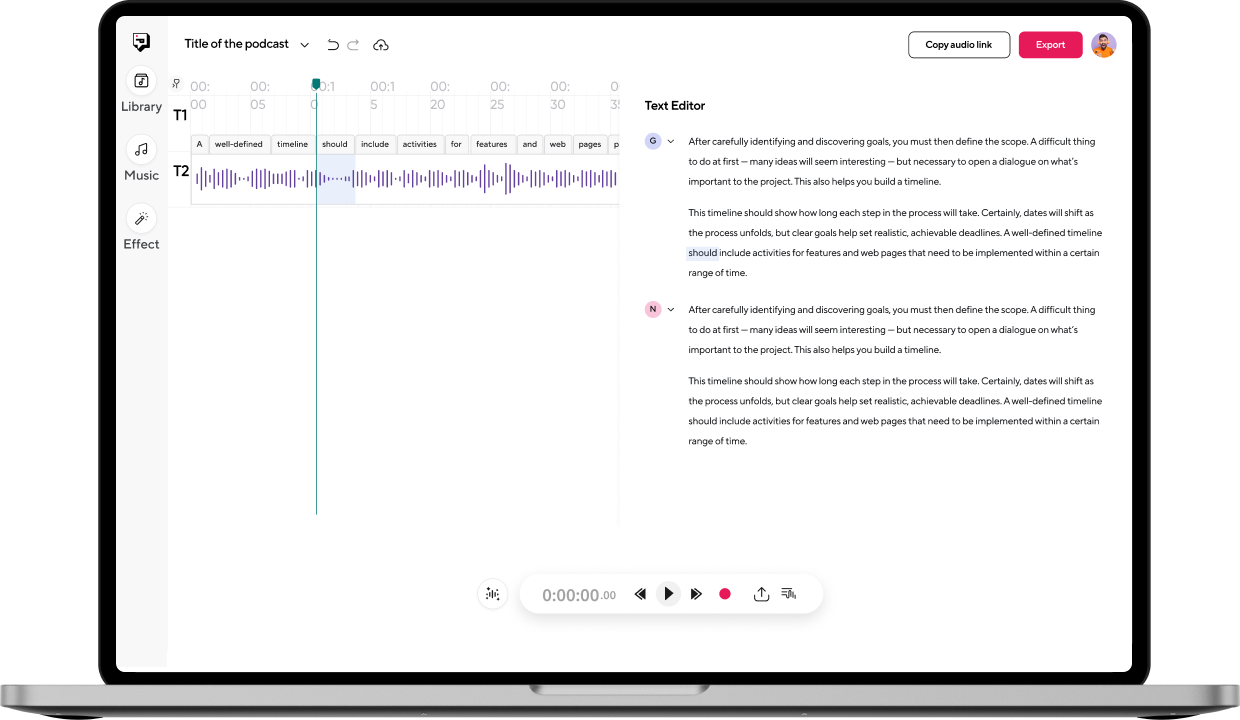
Task: Expand the speaker N chevron
Action: [671, 309]
